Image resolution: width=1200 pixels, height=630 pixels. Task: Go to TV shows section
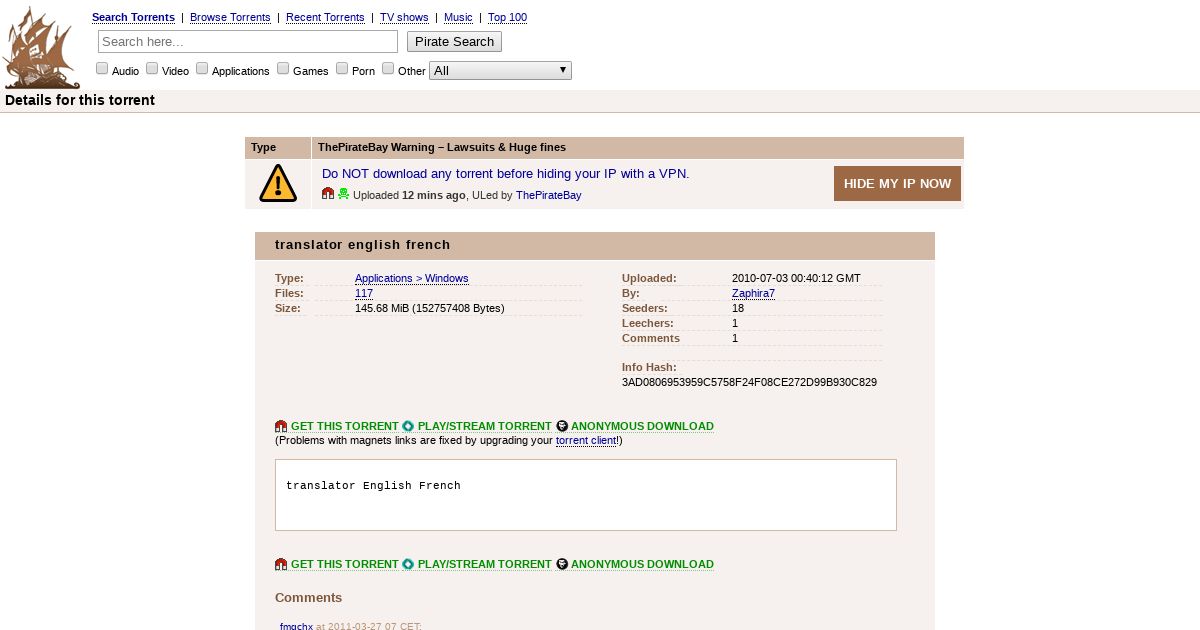(404, 17)
